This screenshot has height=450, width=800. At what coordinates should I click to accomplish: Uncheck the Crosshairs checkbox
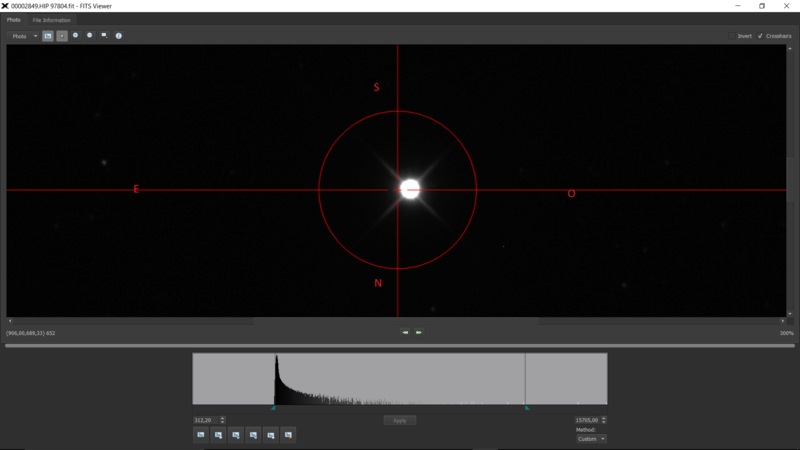[x=760, y=36]
